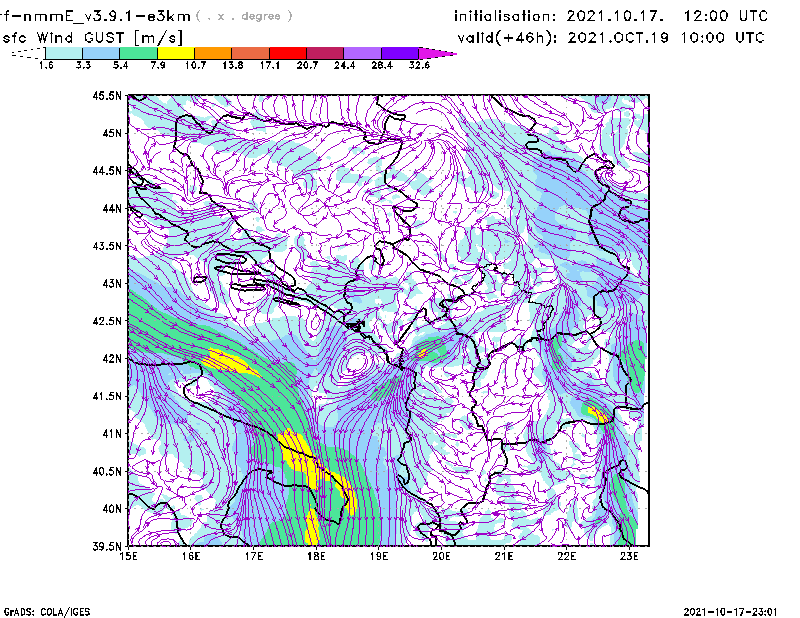The image size is (800, 618).
Task: Click the "21E" longitude label
Action: coord(504,556)
